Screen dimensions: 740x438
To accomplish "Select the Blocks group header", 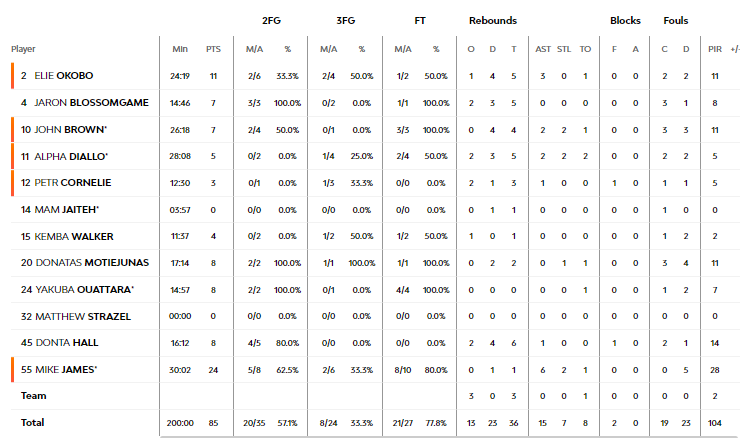I will click(x=625, y=20).
